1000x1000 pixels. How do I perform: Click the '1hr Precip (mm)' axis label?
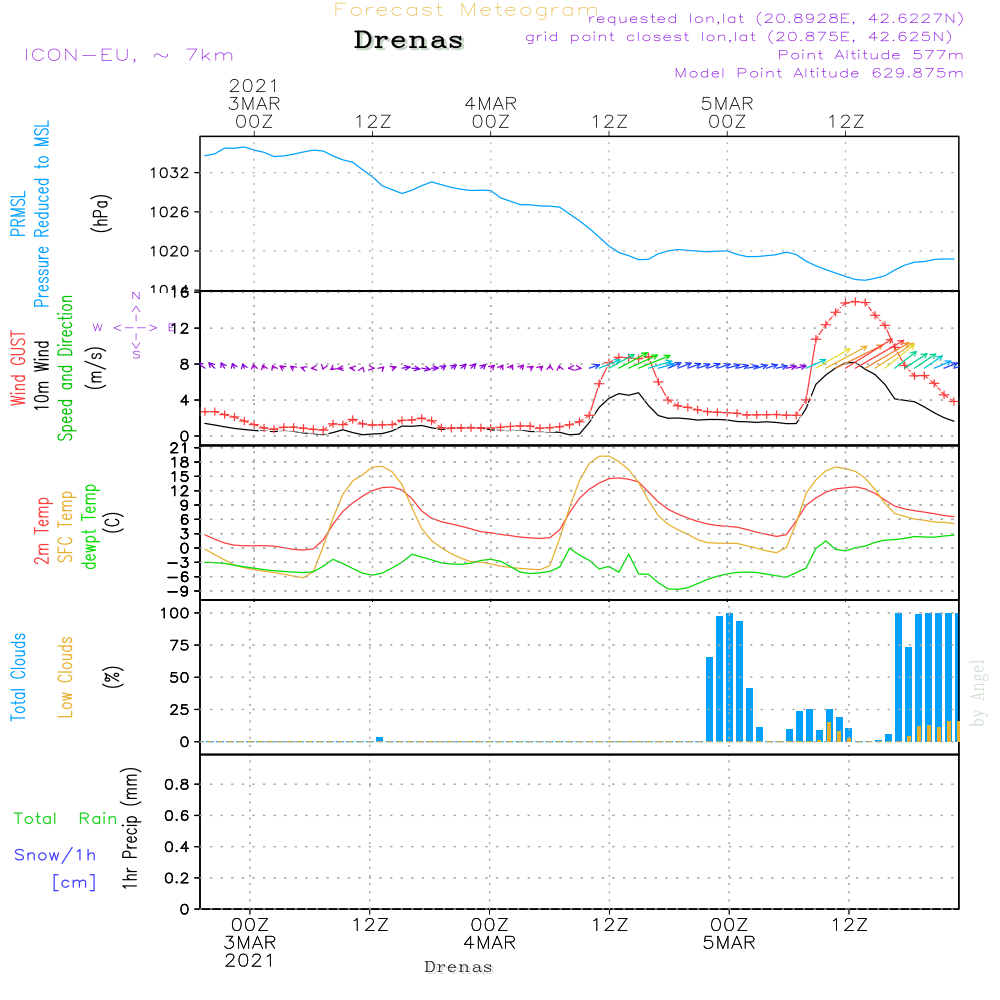point(130,828)
